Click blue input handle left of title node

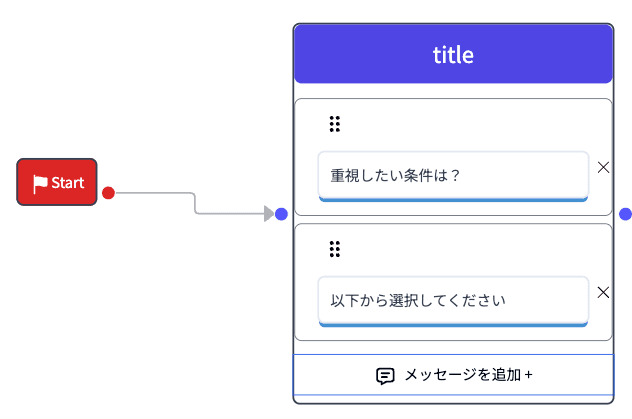coord(281,213)
